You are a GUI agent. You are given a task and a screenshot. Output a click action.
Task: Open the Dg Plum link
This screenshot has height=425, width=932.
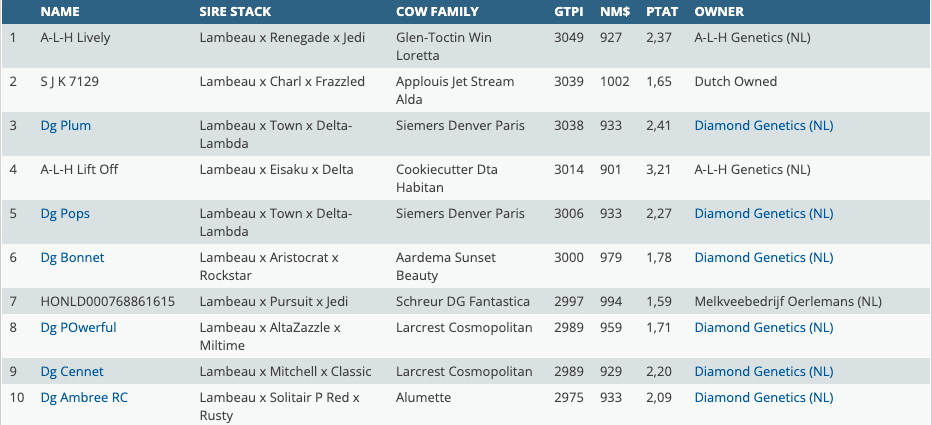(x=65, y=126)
